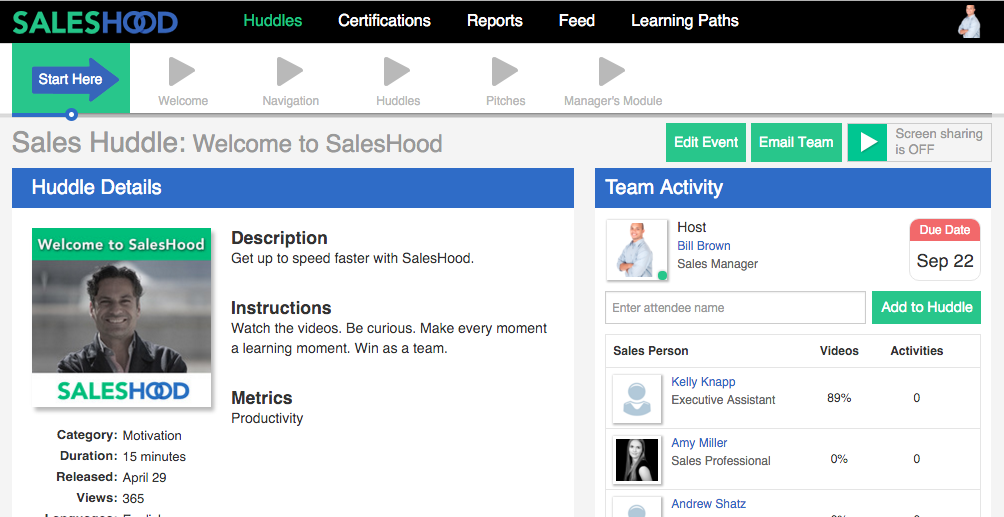
Task: Open Kelly Knapp's profile link
Action: click(703, 381)
